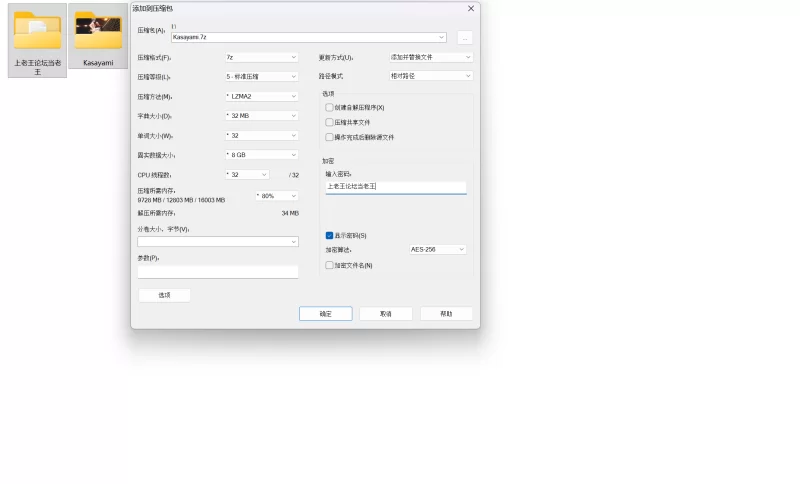Open the 分卷大小 volume size dropdown
The height and width of the screenshot is (484, 800).
[x=218, y=242]
